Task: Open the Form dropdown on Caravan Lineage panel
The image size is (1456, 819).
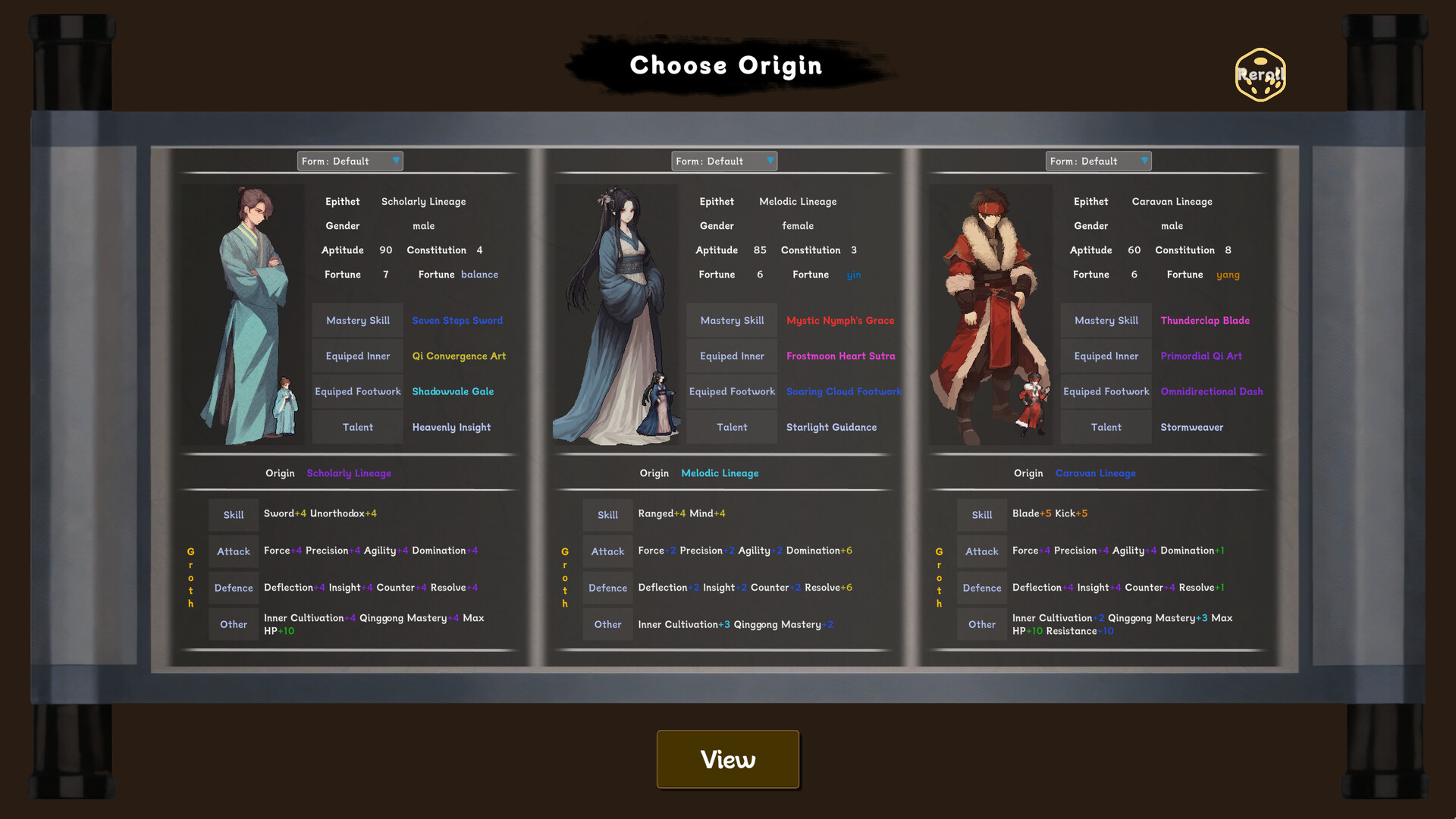Action: coord(1098,161)
